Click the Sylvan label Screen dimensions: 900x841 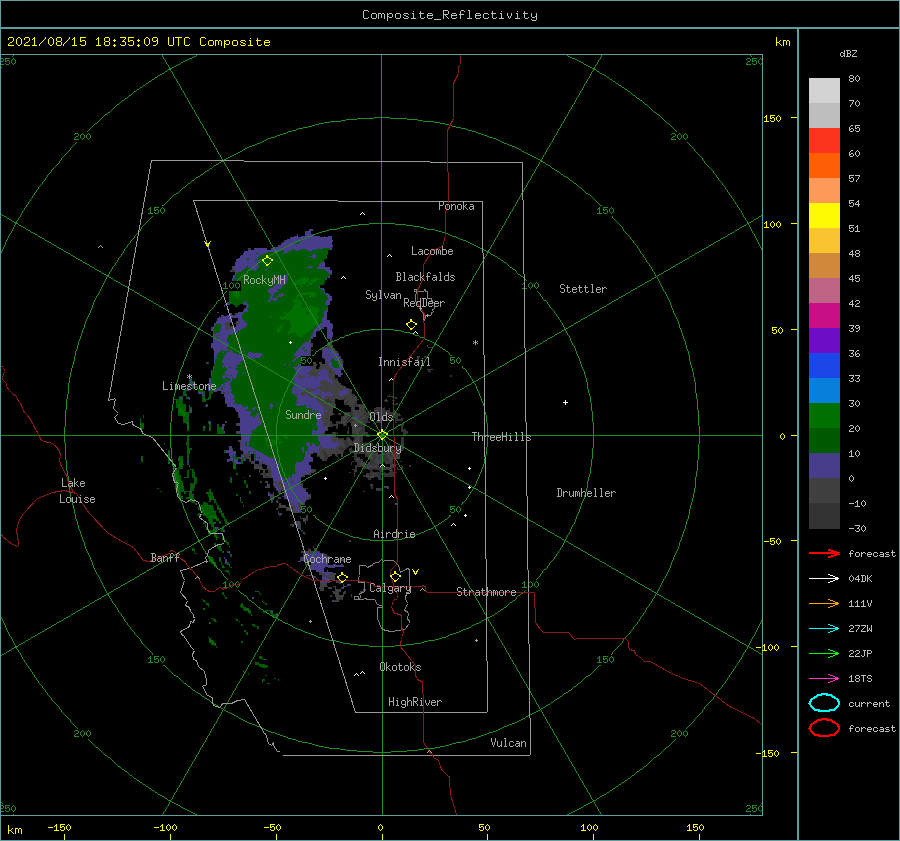[x=383, y=295]
